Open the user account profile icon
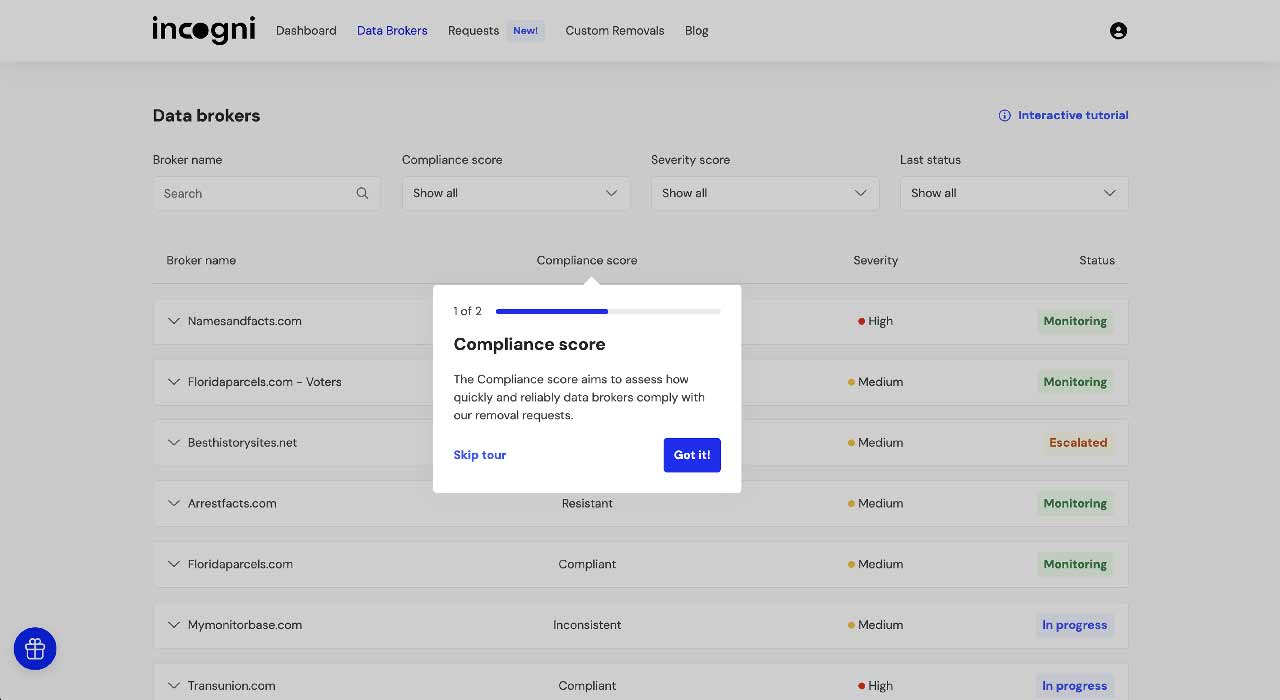Image resolution: width=1280 pixels, height=700 pixels. pyautogui.click(x=1119, y=31)
